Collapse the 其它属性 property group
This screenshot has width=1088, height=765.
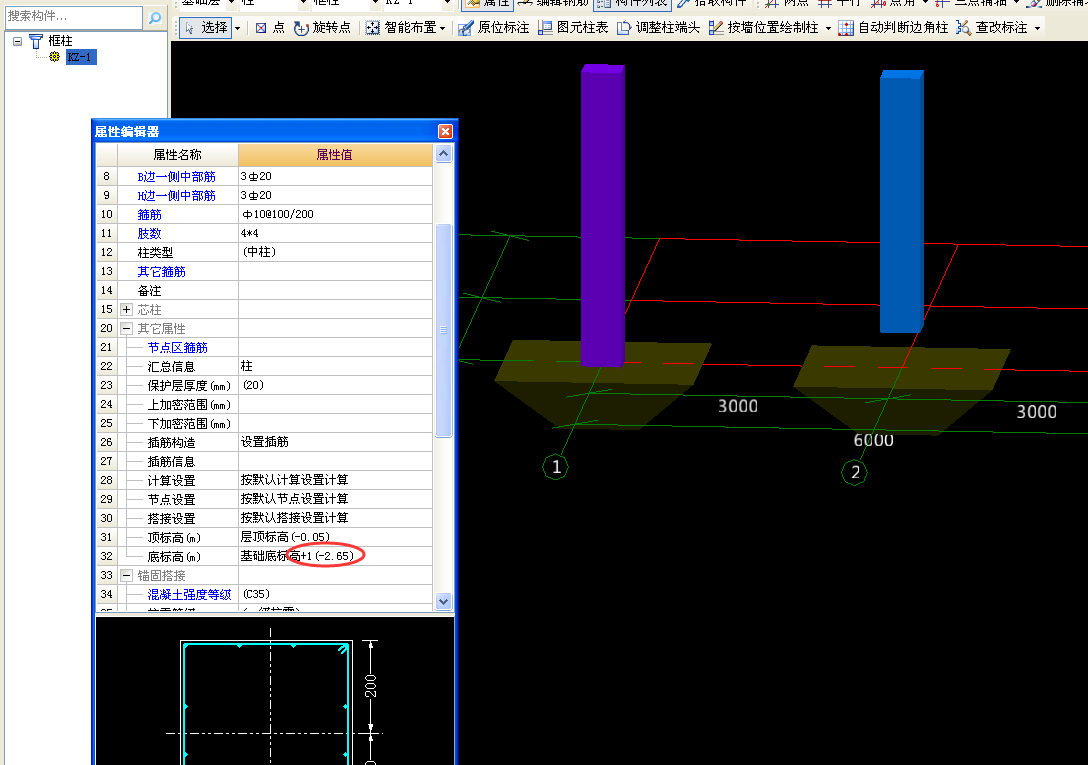coord(126,328)
